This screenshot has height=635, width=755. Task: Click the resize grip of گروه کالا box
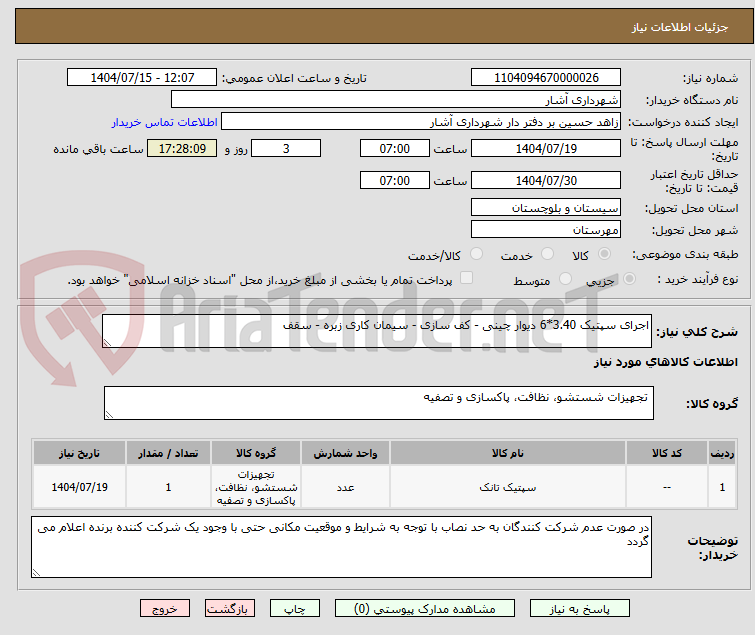pyautogui.click(x=109, y=415)
